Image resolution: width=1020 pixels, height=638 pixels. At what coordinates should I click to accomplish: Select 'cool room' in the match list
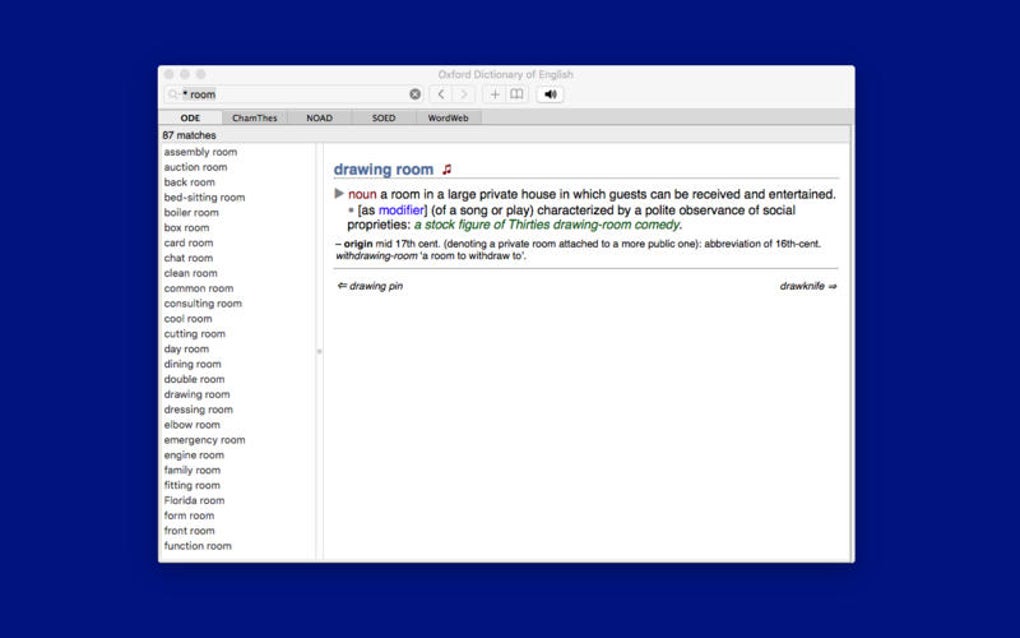click(x=188, y=319)
